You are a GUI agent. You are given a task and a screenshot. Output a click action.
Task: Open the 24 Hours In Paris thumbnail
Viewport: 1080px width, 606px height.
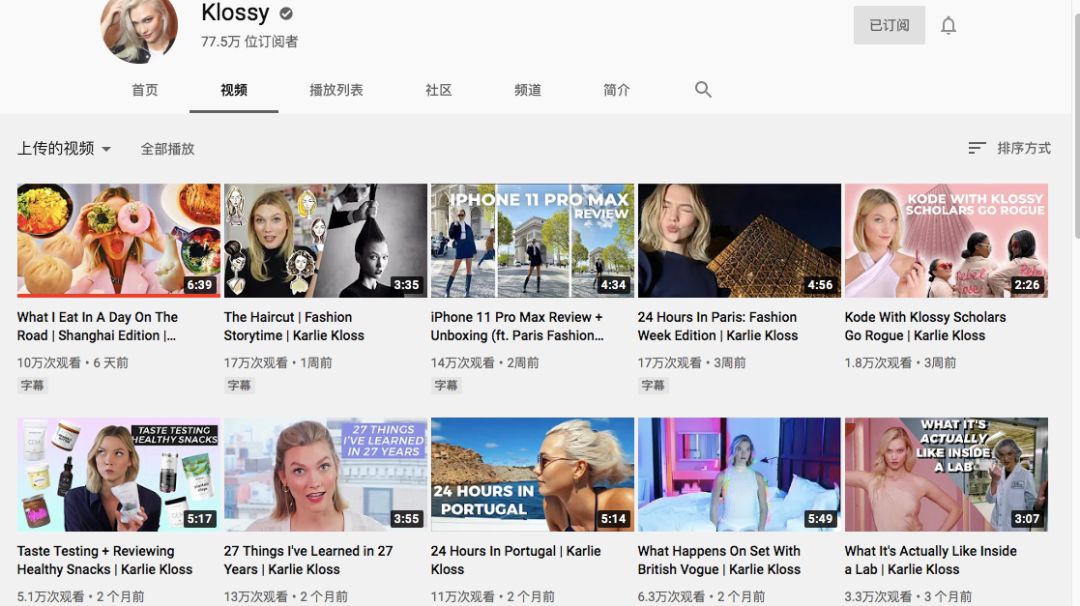point(739,240)
